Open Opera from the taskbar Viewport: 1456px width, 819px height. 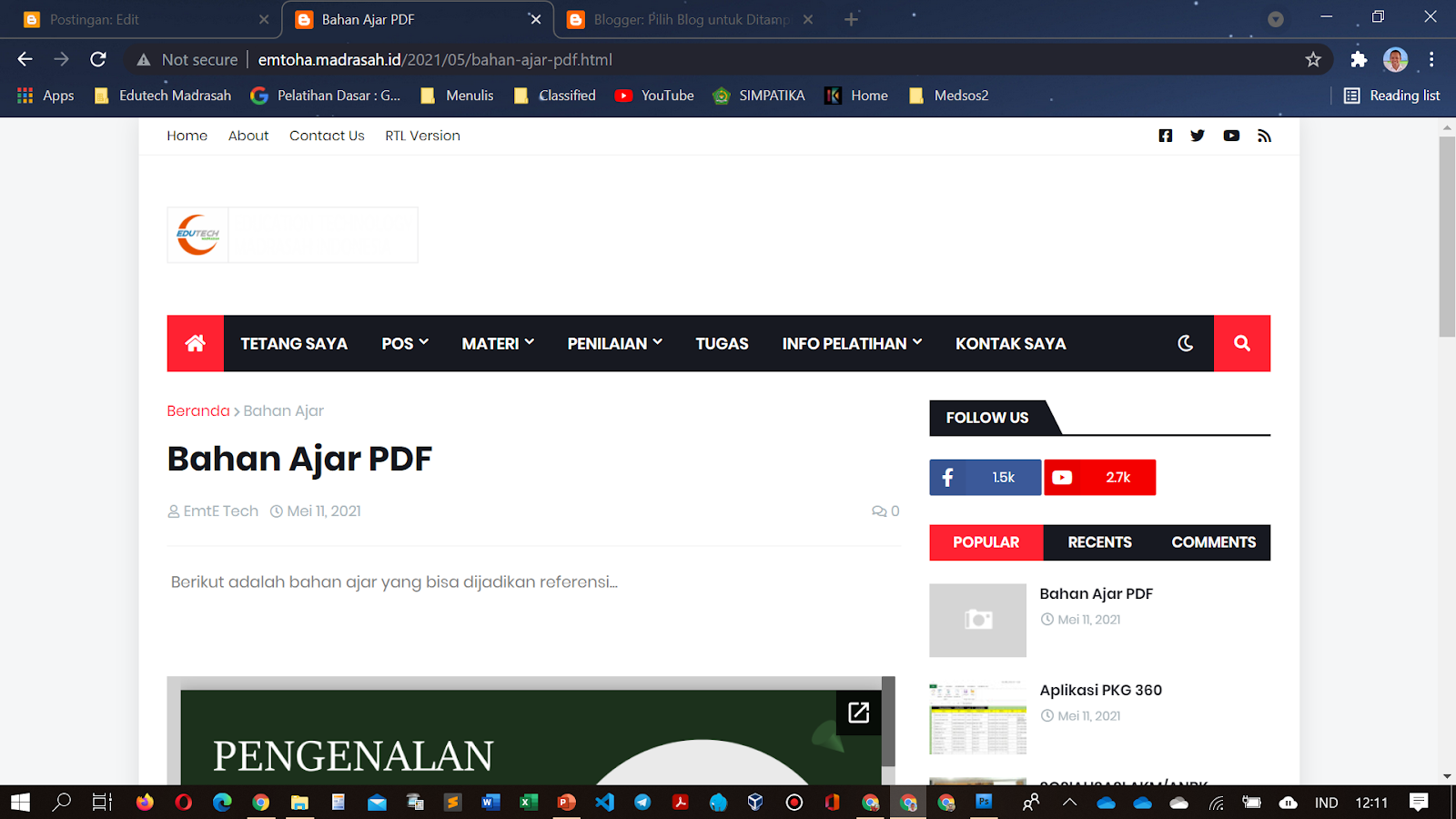(184, 803)
